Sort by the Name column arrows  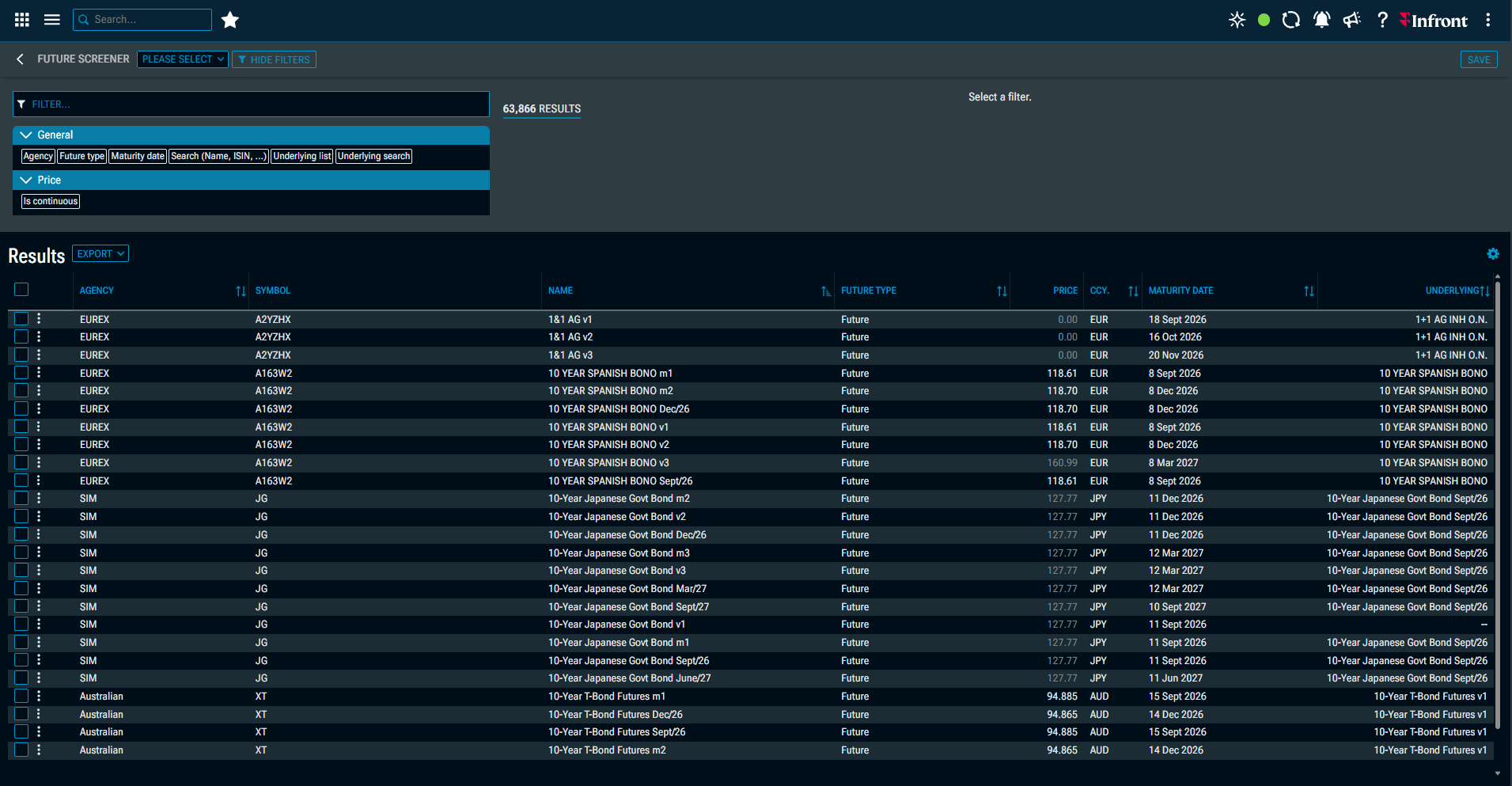pos(826,291)
